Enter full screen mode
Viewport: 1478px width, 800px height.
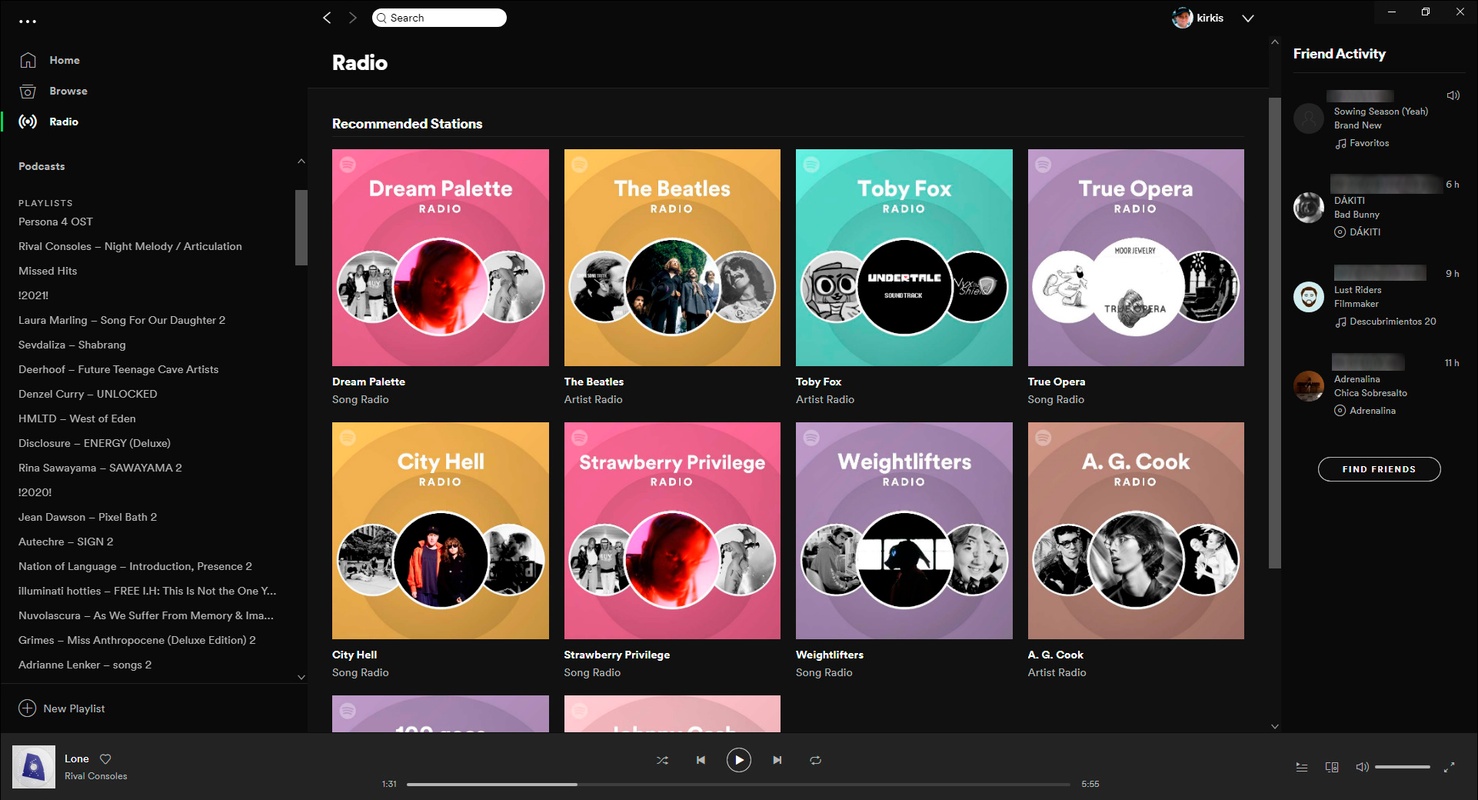(x=1450, y=767)
